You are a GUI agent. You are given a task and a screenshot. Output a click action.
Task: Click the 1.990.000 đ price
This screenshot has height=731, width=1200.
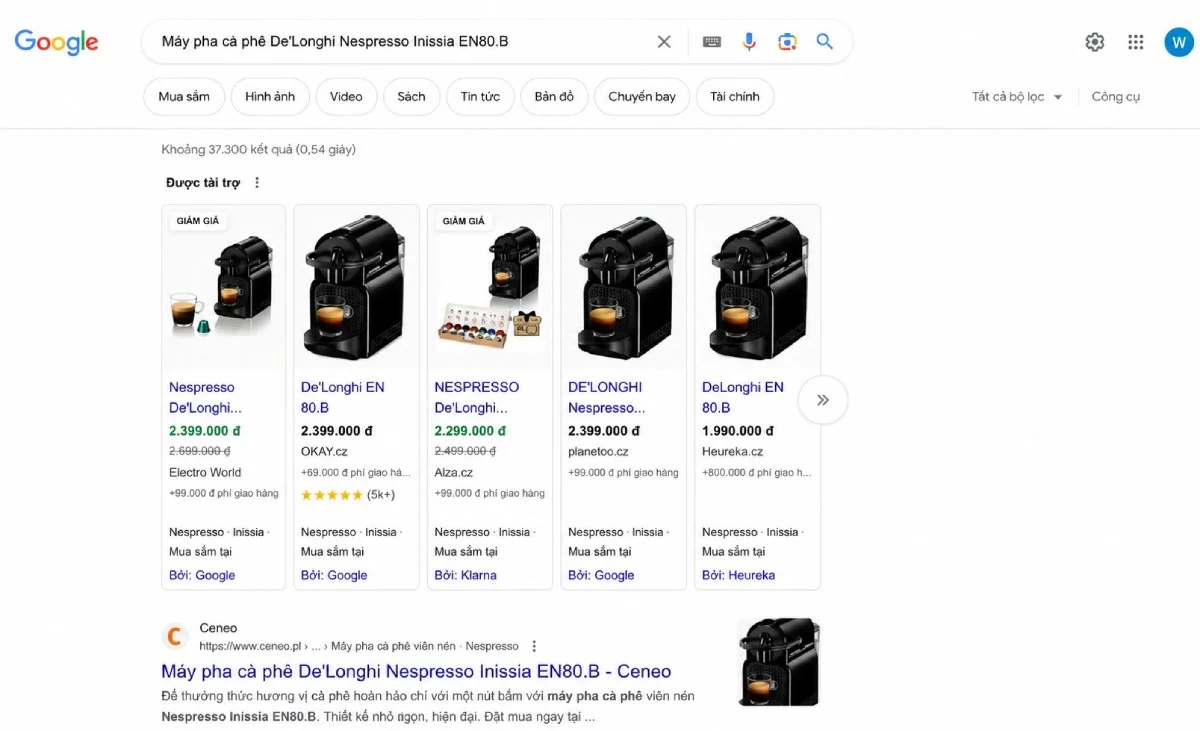(738, 431)
